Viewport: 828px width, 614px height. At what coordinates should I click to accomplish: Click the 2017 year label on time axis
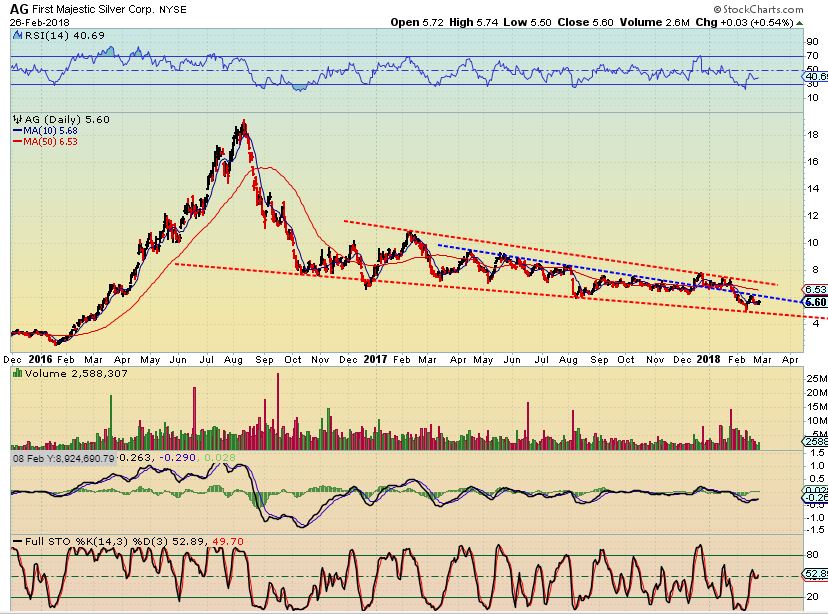(375, 359)
